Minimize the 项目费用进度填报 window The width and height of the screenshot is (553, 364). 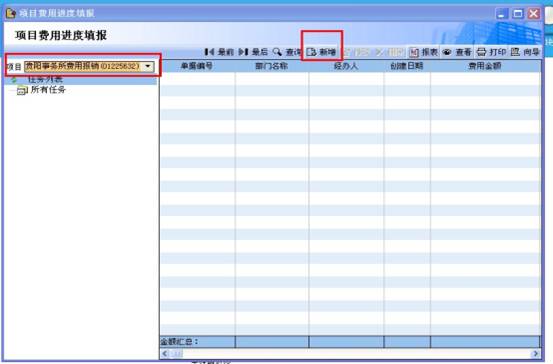(502, 14)
